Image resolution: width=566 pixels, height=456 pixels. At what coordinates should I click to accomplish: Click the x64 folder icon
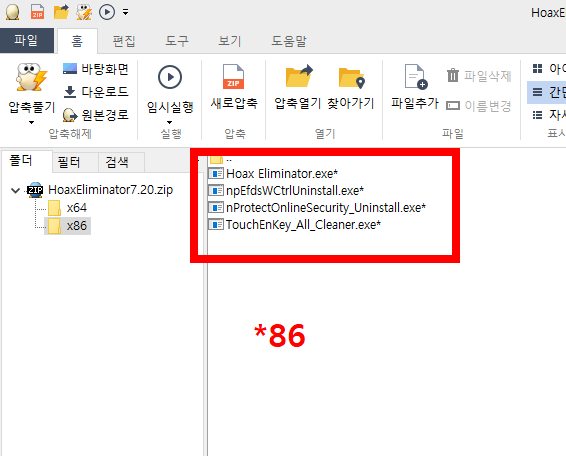(55, 208)
